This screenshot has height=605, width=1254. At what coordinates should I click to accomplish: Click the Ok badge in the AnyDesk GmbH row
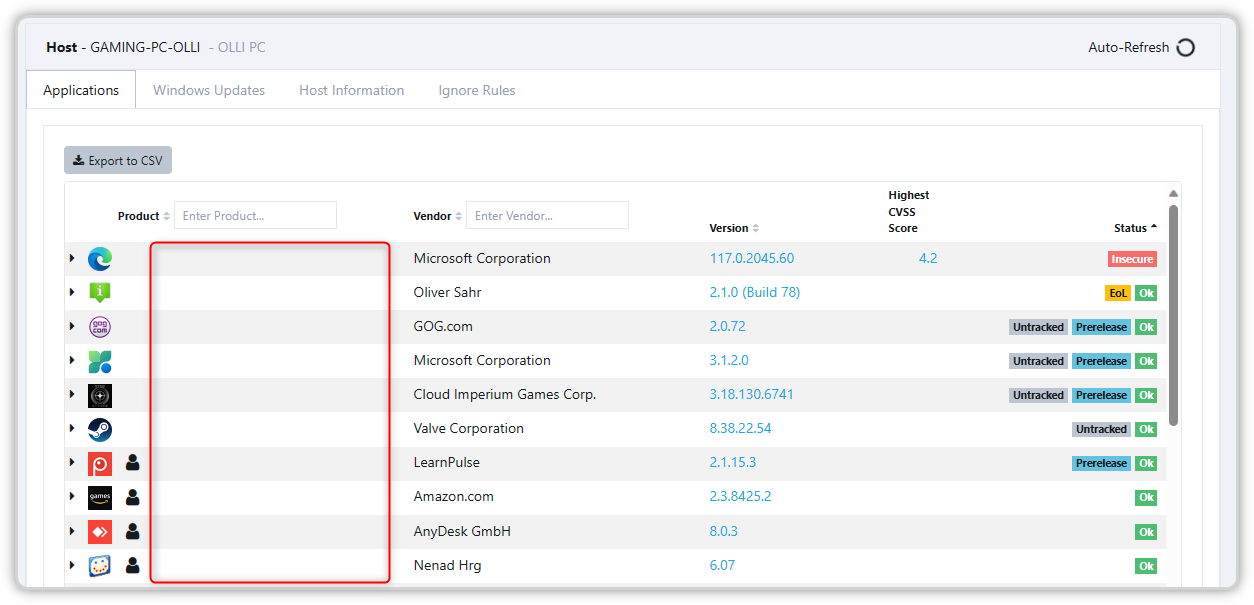[1146, 531]
